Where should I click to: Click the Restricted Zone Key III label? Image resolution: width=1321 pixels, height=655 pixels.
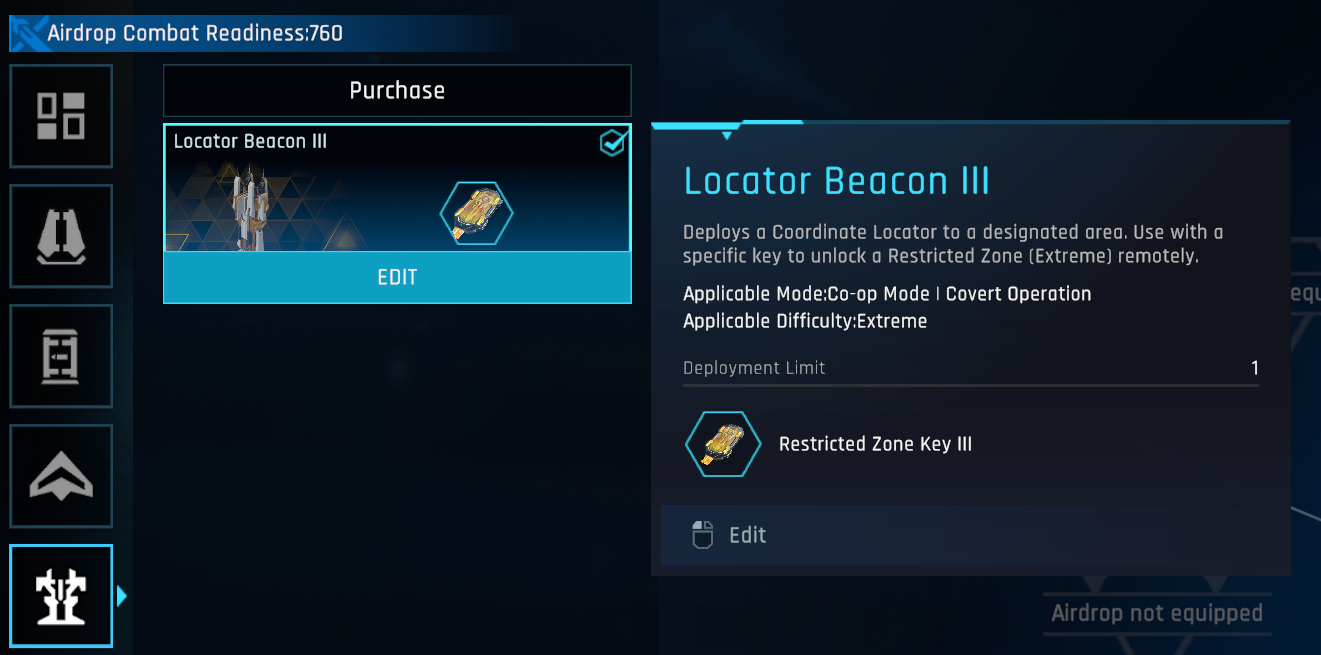click(875, 444)
